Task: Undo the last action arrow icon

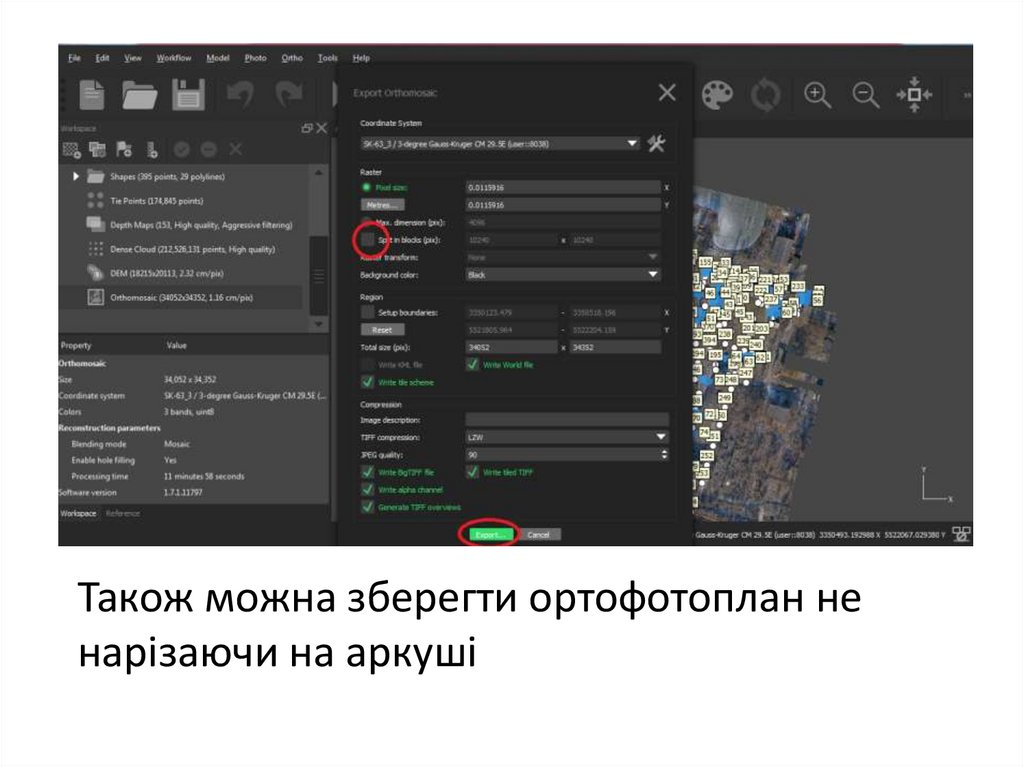Action: point(240,94)
